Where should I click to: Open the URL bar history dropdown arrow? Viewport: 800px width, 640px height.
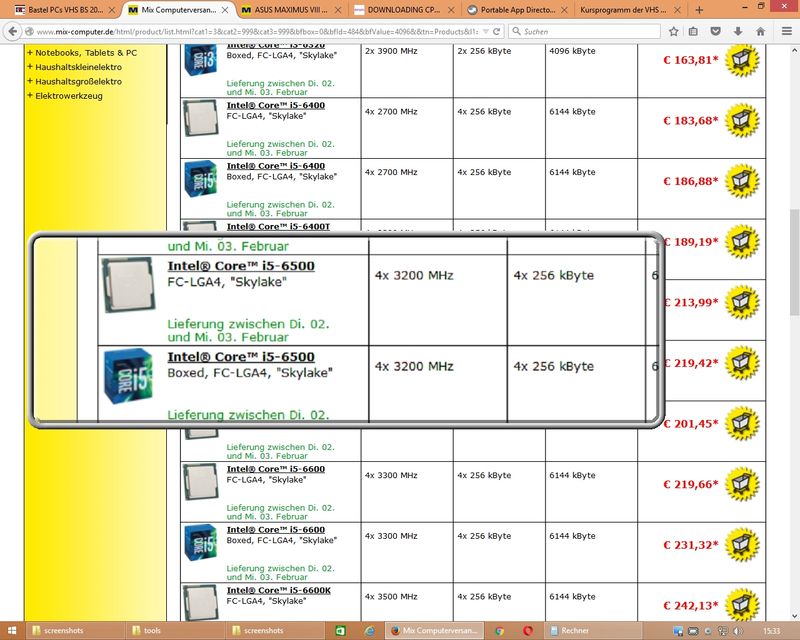coord(485,32)
